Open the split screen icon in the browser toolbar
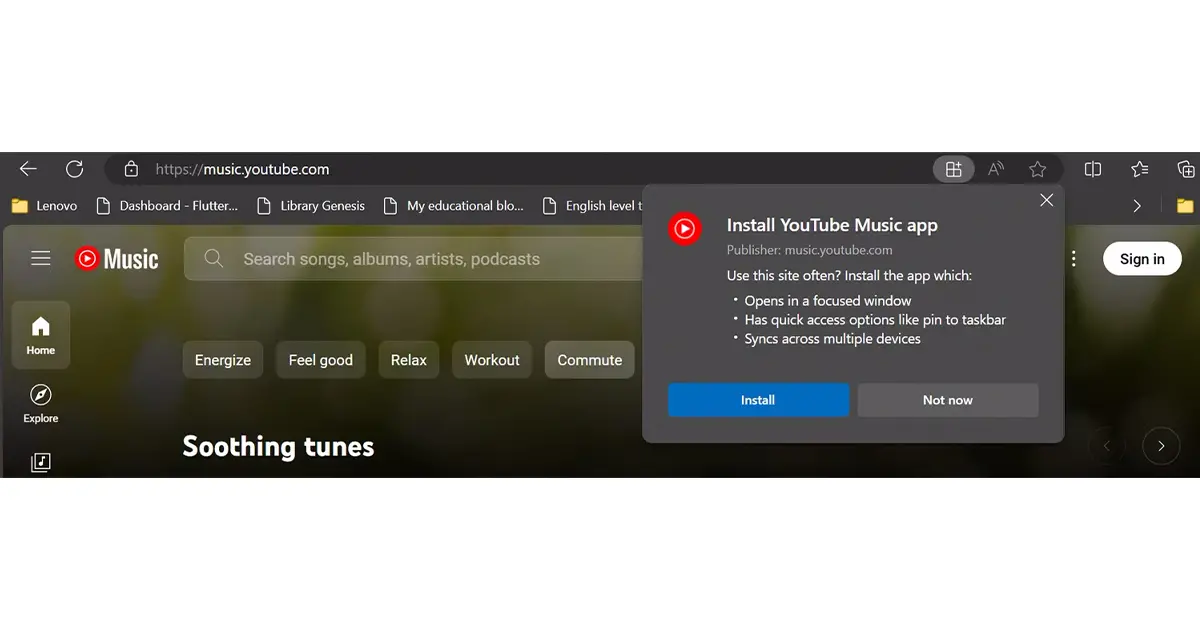Screen dimensions: 1200x630 [1093, 169]
